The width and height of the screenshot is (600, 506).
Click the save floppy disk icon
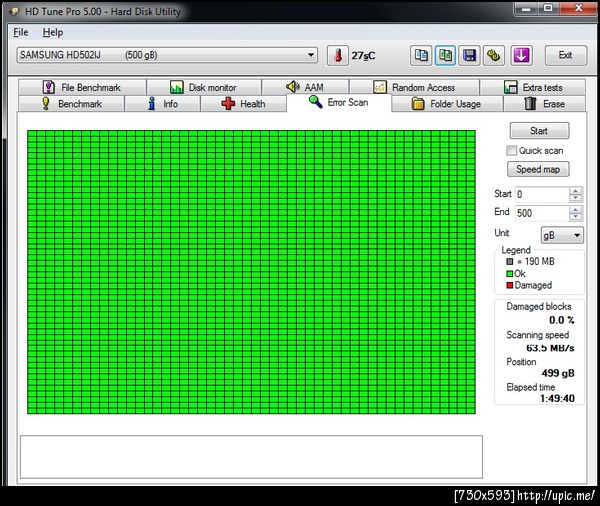(469, 55)
